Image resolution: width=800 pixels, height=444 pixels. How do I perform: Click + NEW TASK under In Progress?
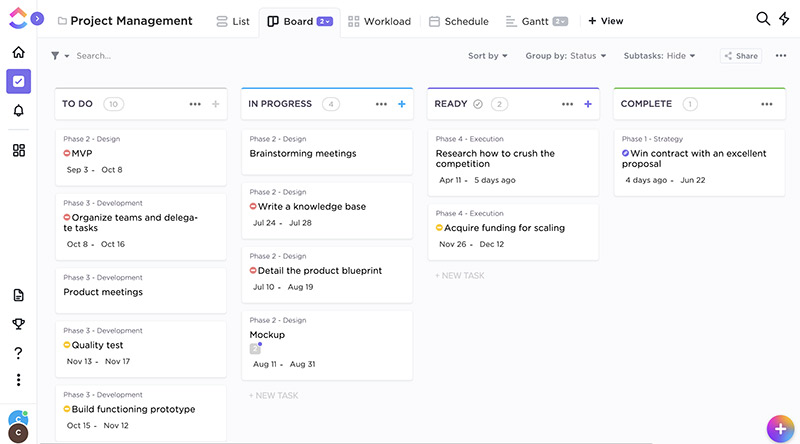[273, 396]
